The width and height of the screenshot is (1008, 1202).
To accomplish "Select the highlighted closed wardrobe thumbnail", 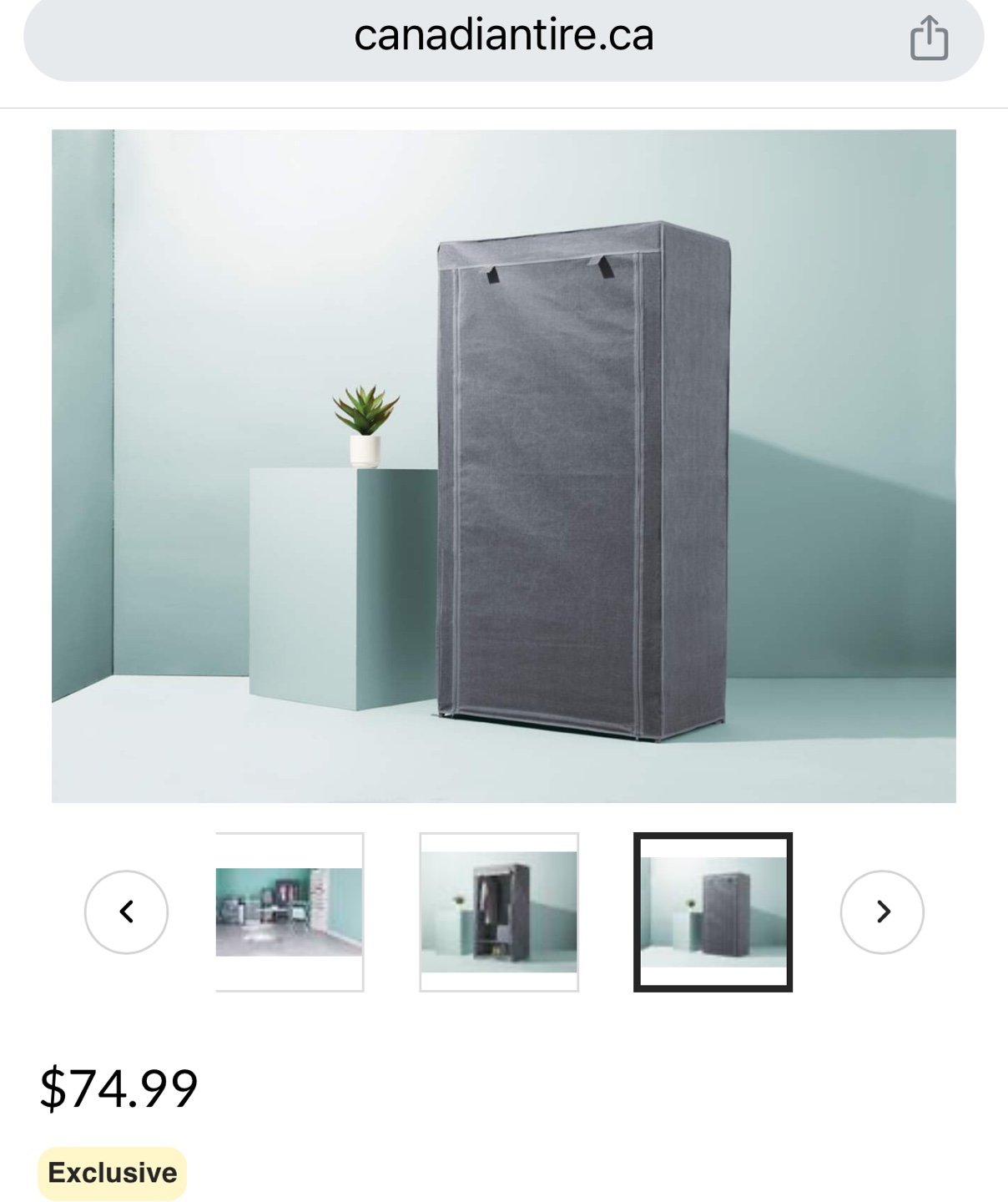I will tap(713, 912).
